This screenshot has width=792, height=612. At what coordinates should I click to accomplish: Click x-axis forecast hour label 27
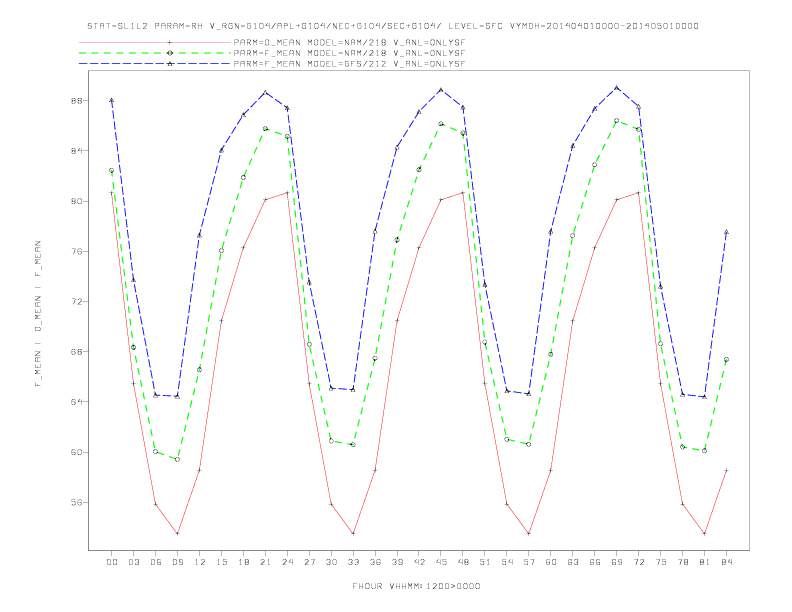point(309,562)
